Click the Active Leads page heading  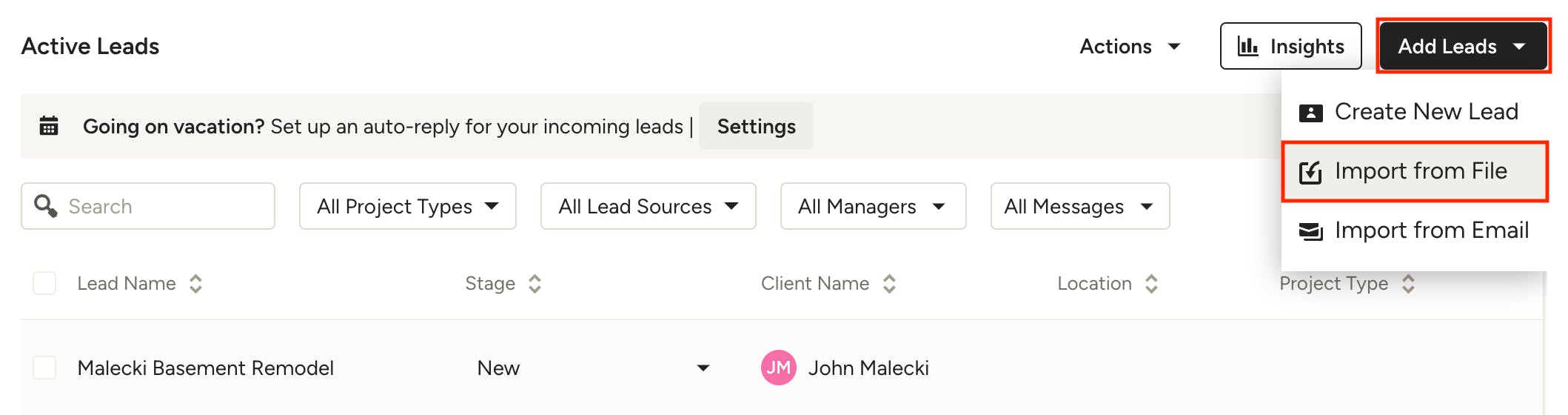(90, 46)
